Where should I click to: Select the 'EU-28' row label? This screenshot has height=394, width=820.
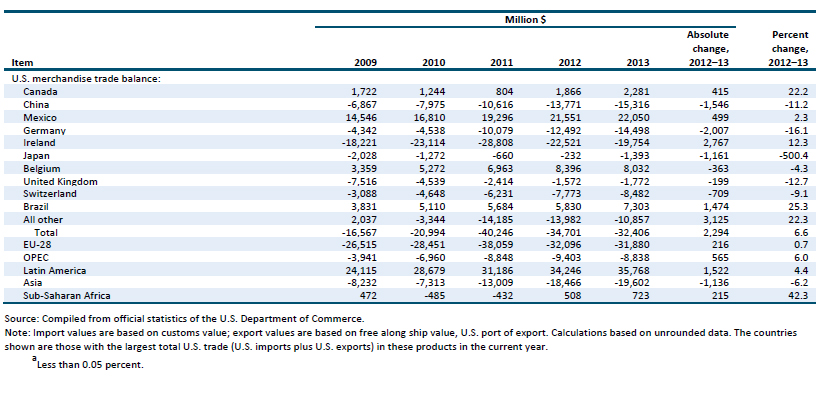37,245
